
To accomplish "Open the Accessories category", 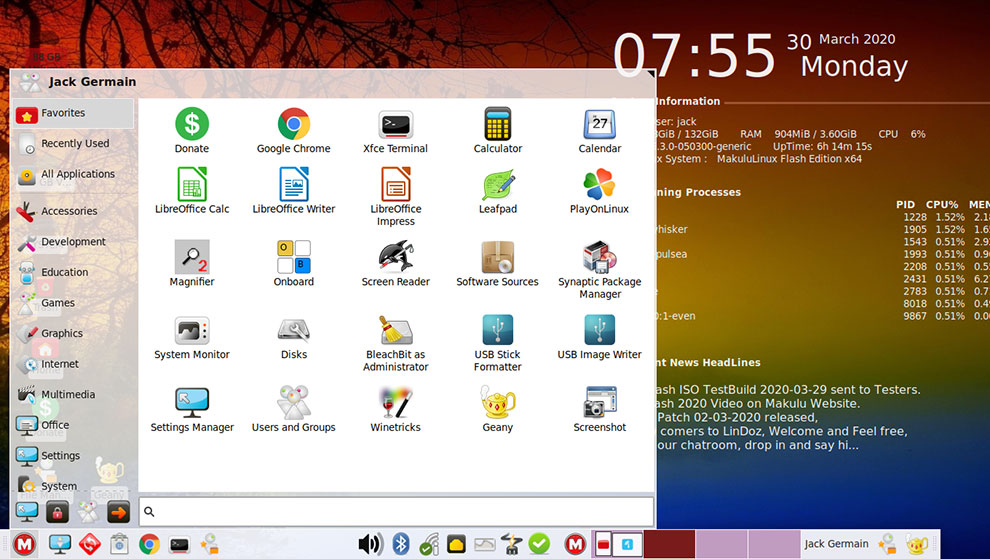I will pyautogui.click(x=73, y=212).
